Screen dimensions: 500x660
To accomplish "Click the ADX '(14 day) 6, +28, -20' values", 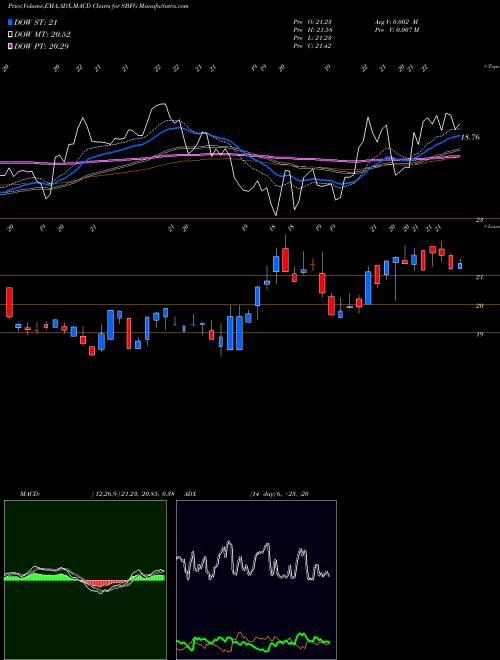I will click(x=279, y=494).
